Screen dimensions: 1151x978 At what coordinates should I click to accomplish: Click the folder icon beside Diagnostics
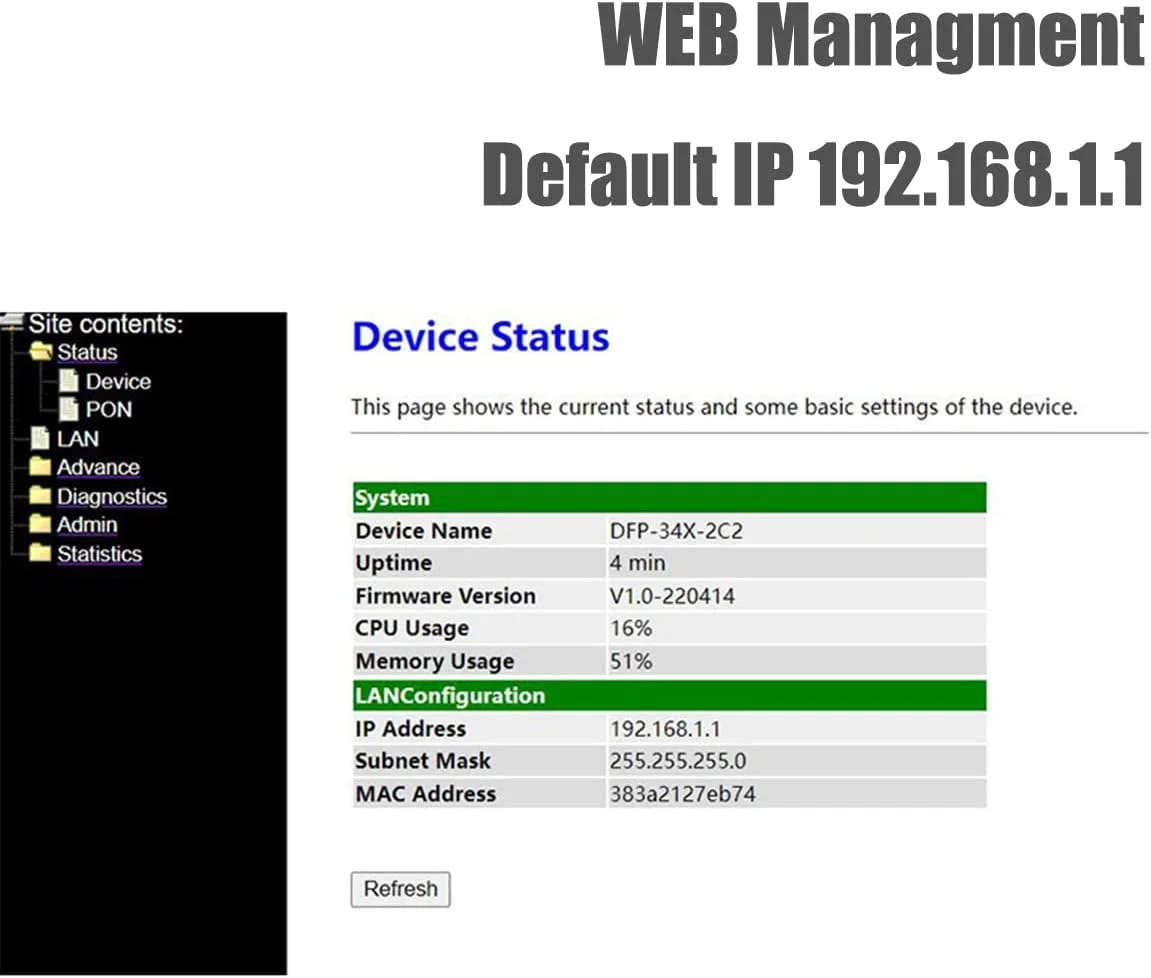point(40,496)
